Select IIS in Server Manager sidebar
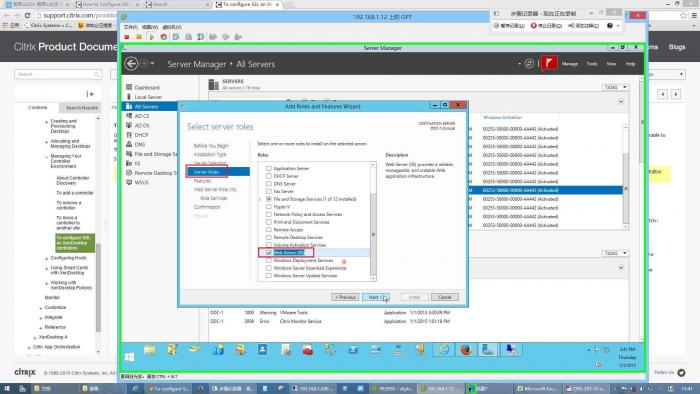Screen dimensions: 700x394 pos(138,163)
